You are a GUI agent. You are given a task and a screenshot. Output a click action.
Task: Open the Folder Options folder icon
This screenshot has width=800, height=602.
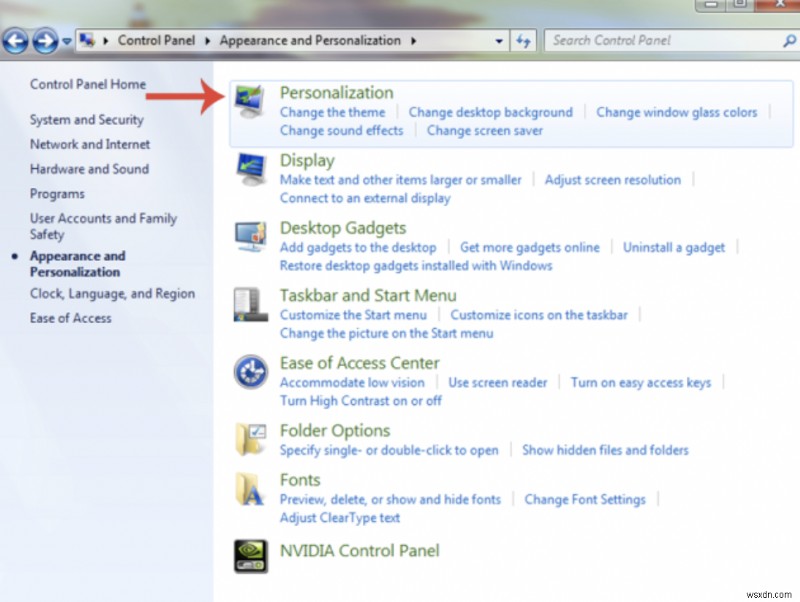251,438
